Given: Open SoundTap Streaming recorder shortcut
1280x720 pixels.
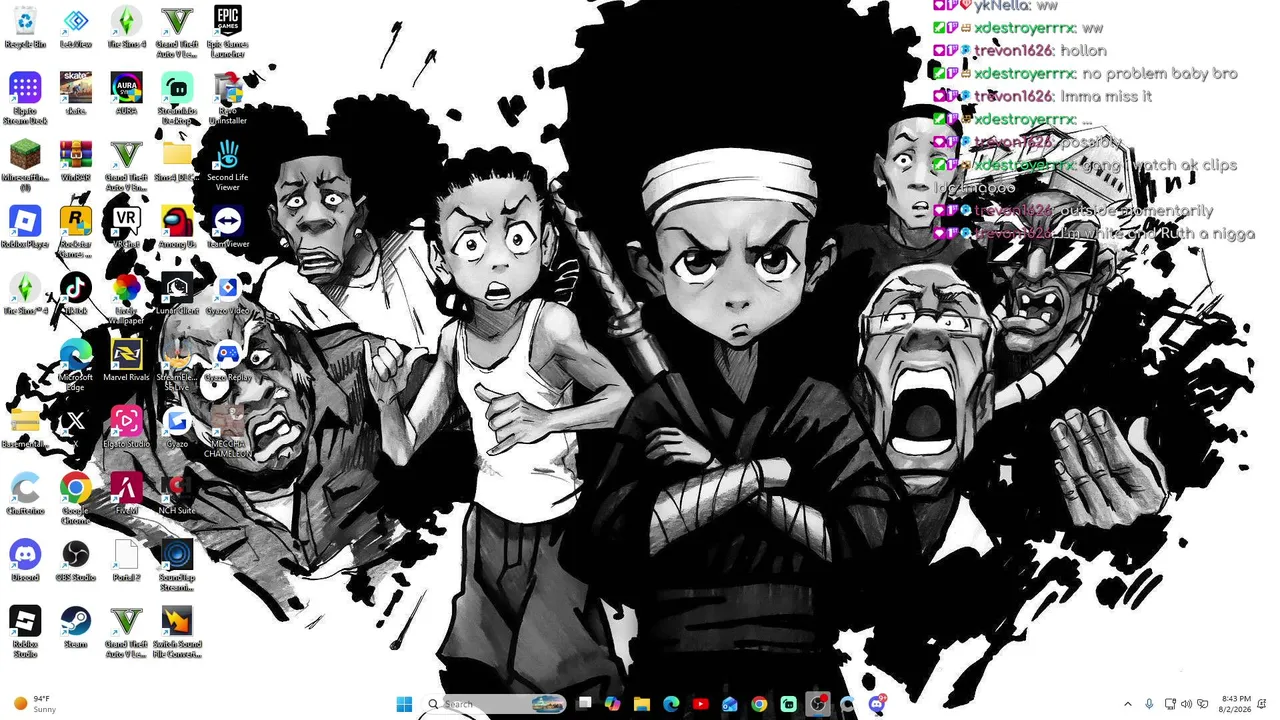Looking at the screenshot, I should pyautogui.click(x=177, y=565).
